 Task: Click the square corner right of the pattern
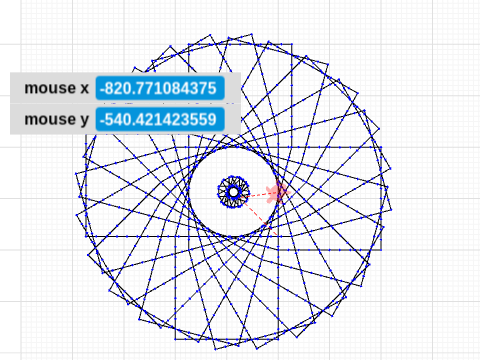coord(381,250)
